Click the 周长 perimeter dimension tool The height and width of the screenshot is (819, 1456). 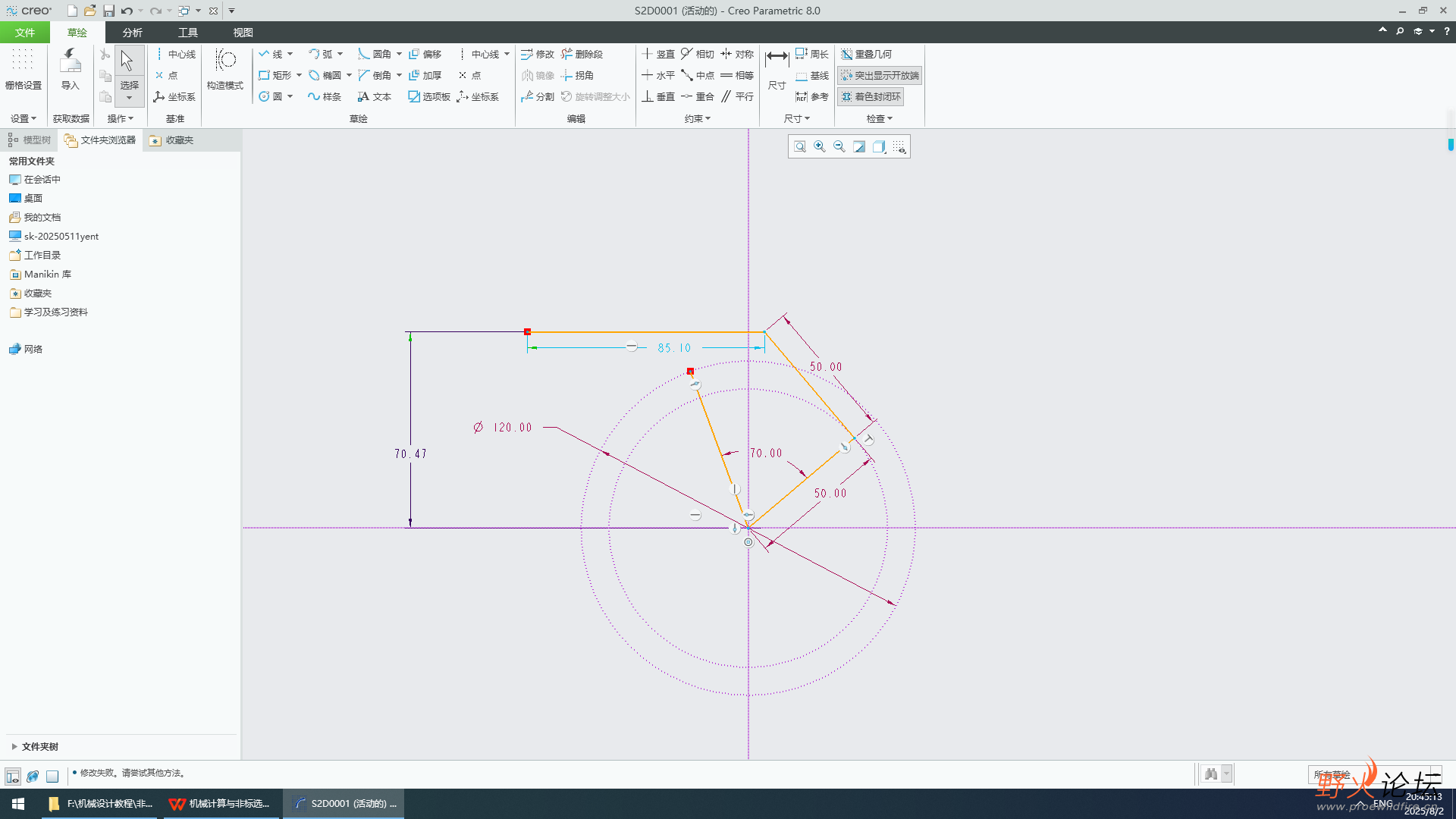pos(812,54)
